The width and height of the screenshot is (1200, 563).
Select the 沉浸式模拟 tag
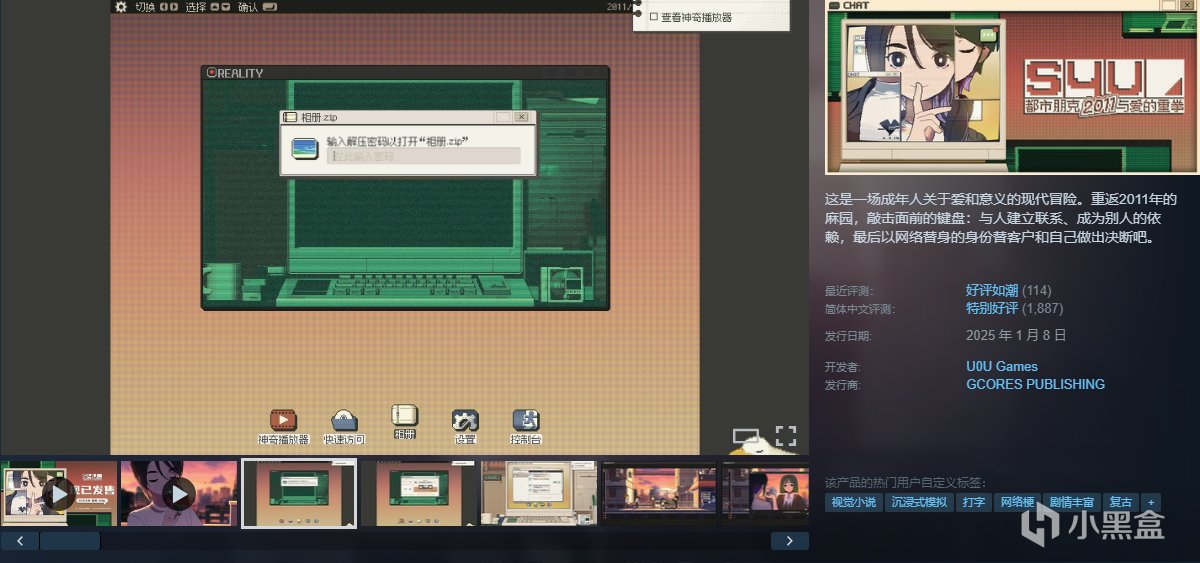point(919,502)
